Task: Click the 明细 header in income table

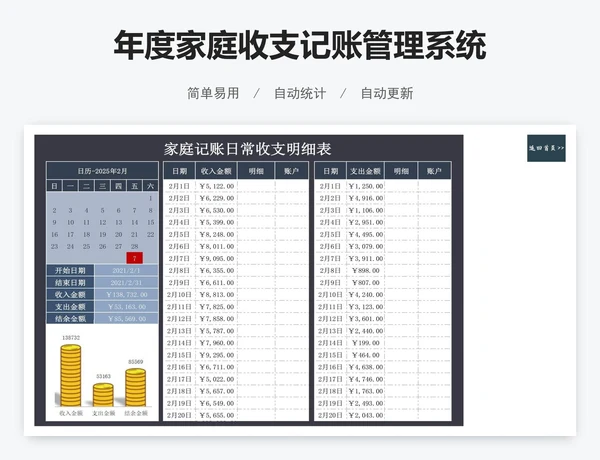Action: pyautogui.click(x=256, y=171)
